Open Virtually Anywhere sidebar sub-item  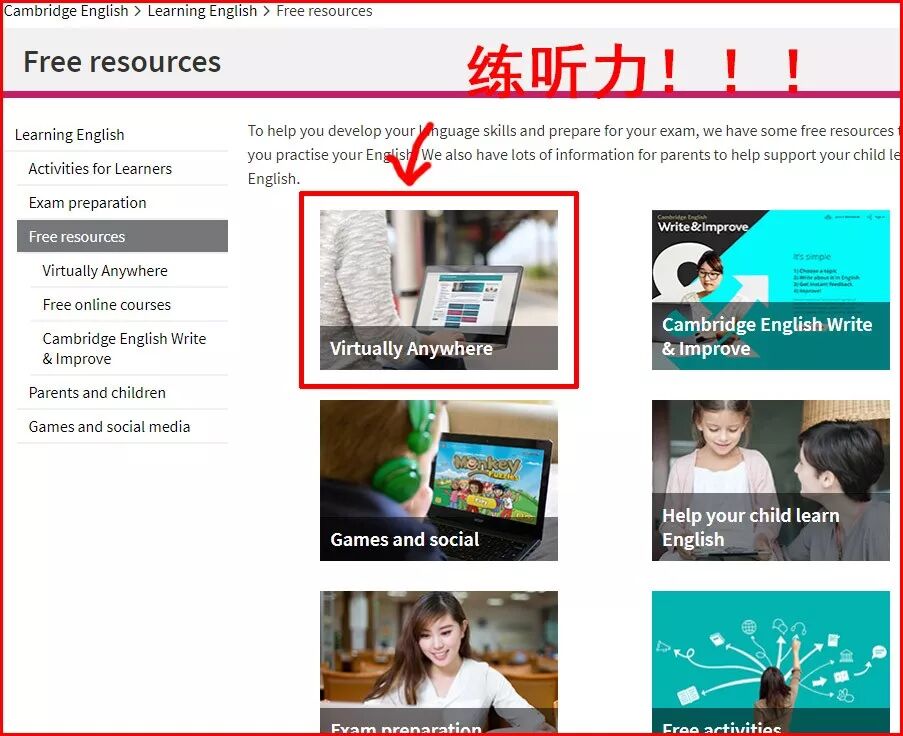tap(105, 271)
